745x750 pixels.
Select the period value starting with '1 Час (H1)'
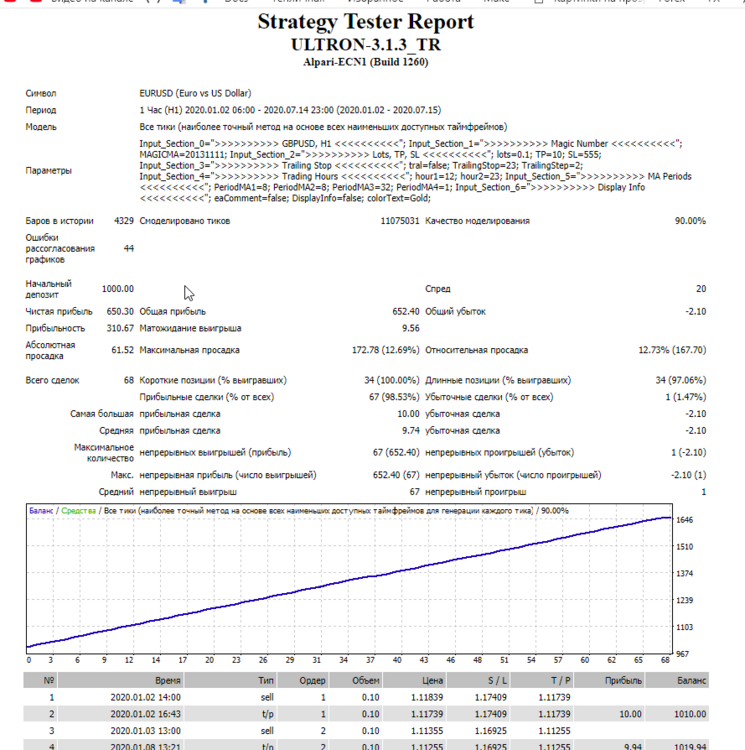coord(290,110)
